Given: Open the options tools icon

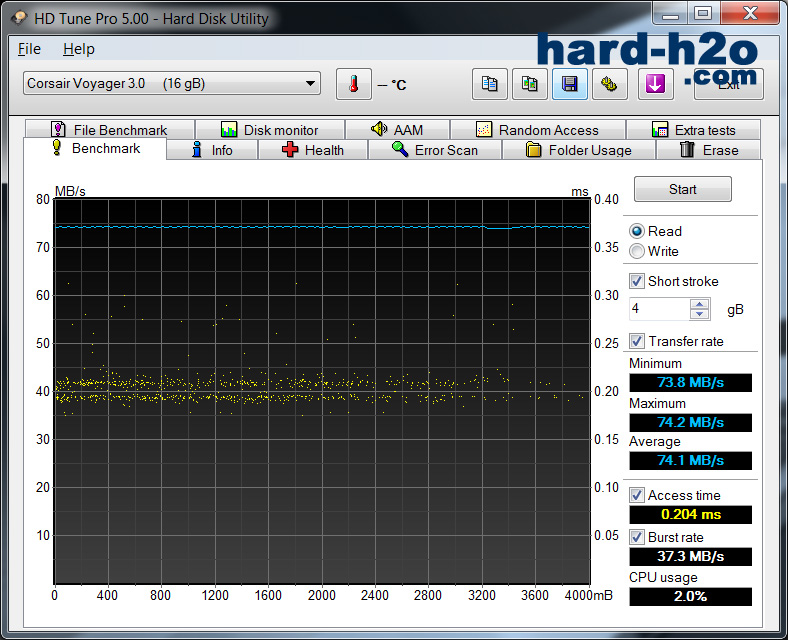Looking at the screenshot, I should 609,84.
